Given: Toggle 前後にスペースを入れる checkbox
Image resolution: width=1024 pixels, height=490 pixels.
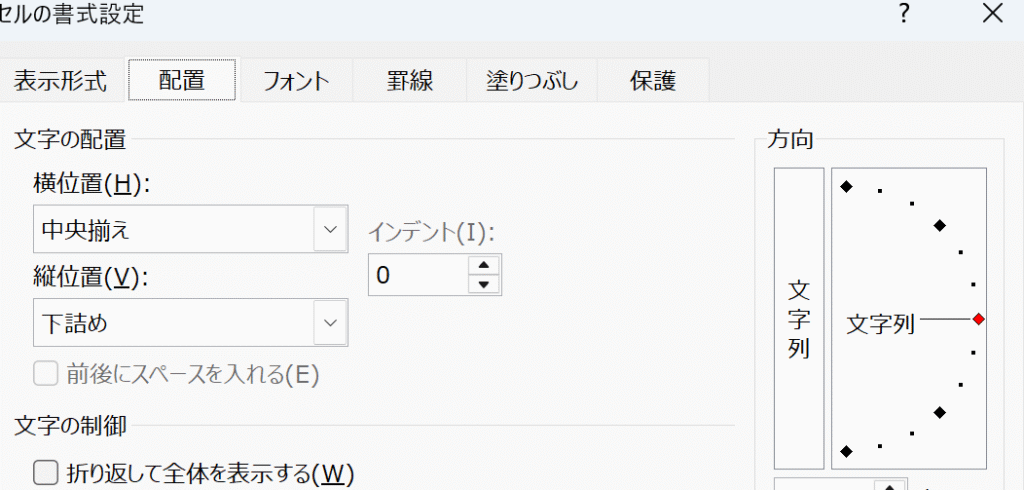Looking at the screenshot, I should [x=46, y=374].
